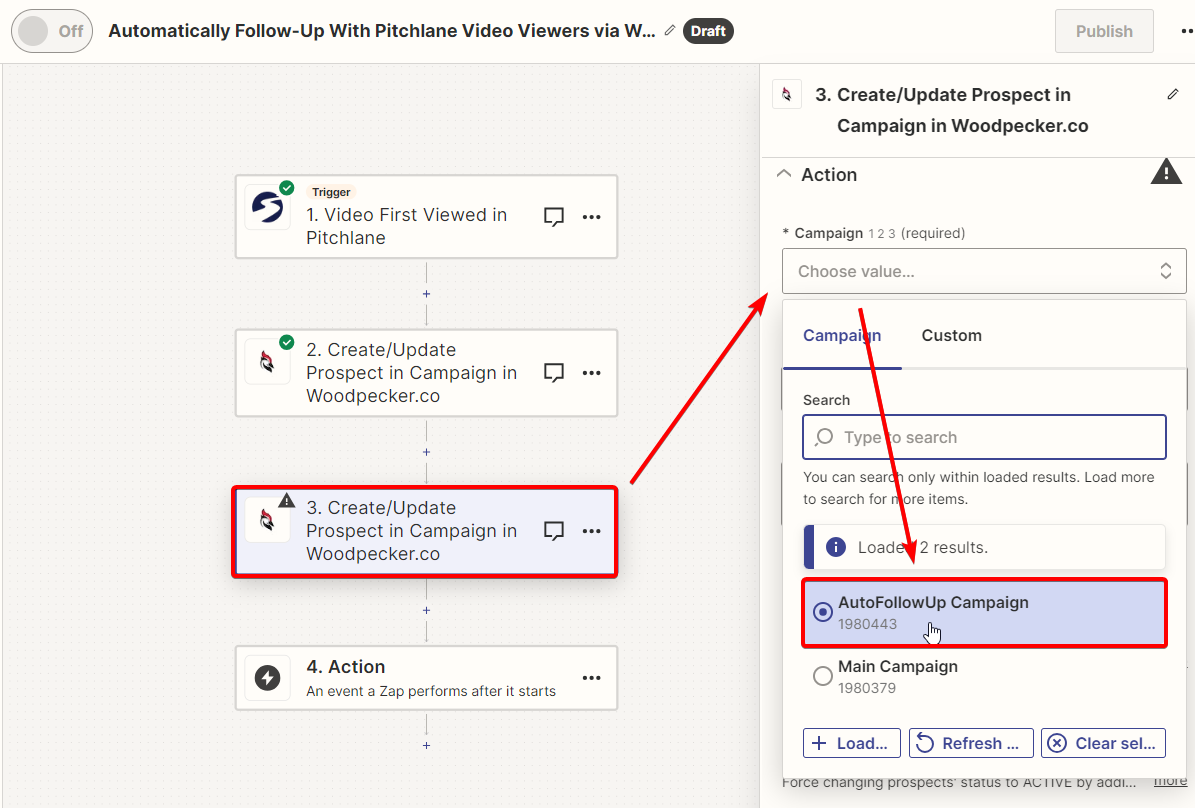Click the Refresh button
Image resolution: width=1195 pixels, height=808 pixels.
click(971, 743)
